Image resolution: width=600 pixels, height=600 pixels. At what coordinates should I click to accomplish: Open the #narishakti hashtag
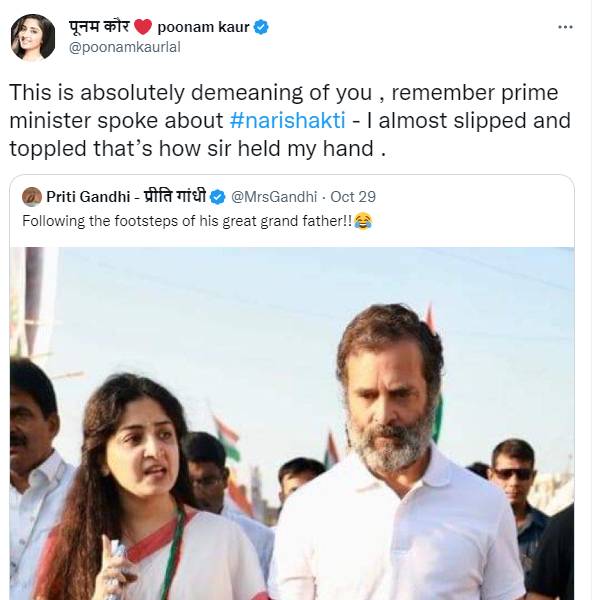point(282,121)
